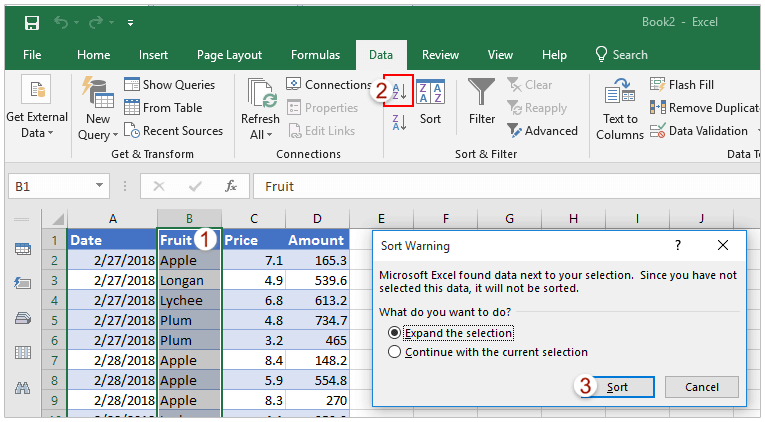Click the Sort A to Z icon
765x422 pixels.
coord(399,91)
